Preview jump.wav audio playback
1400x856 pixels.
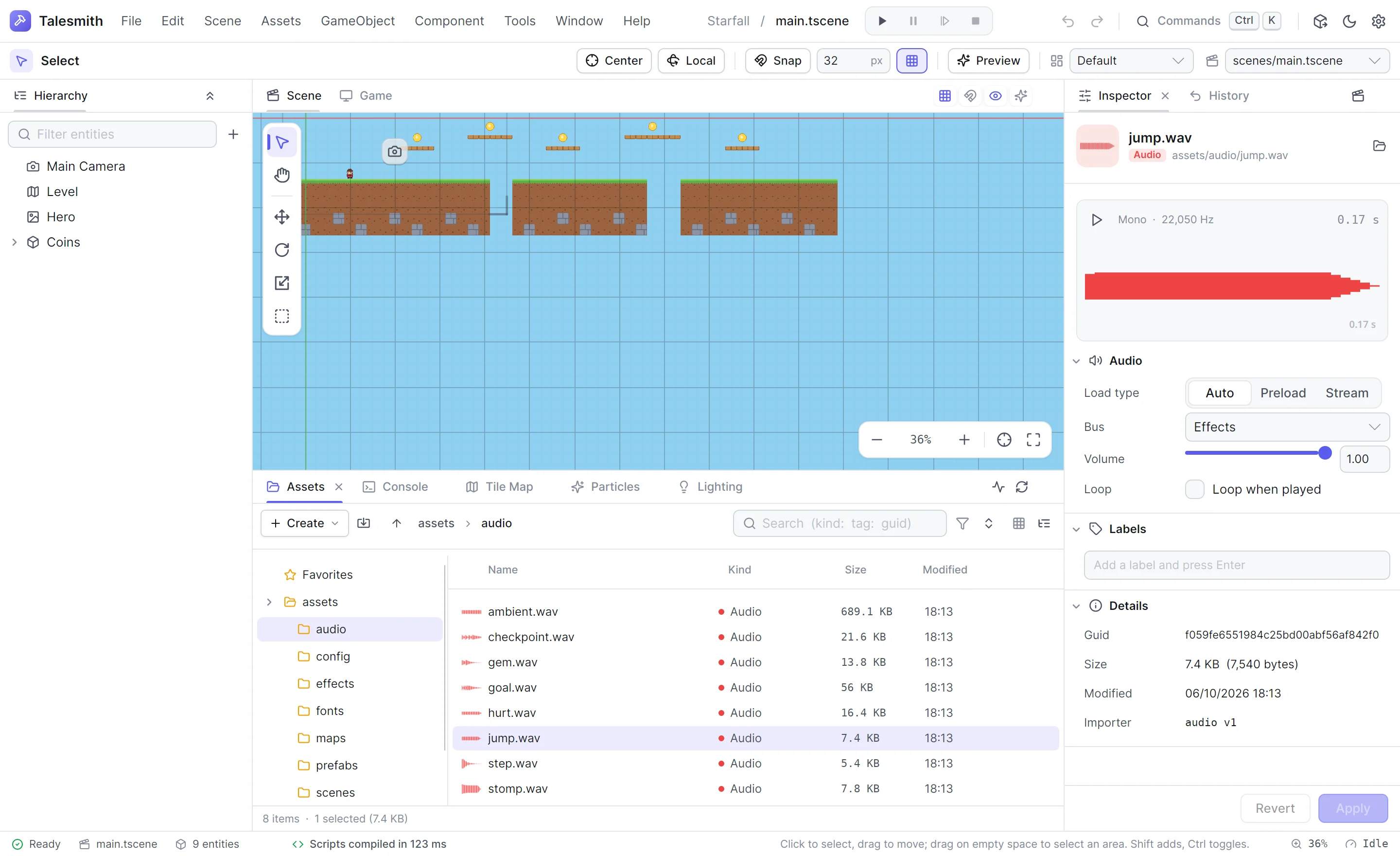click(x=1097, y=219)
